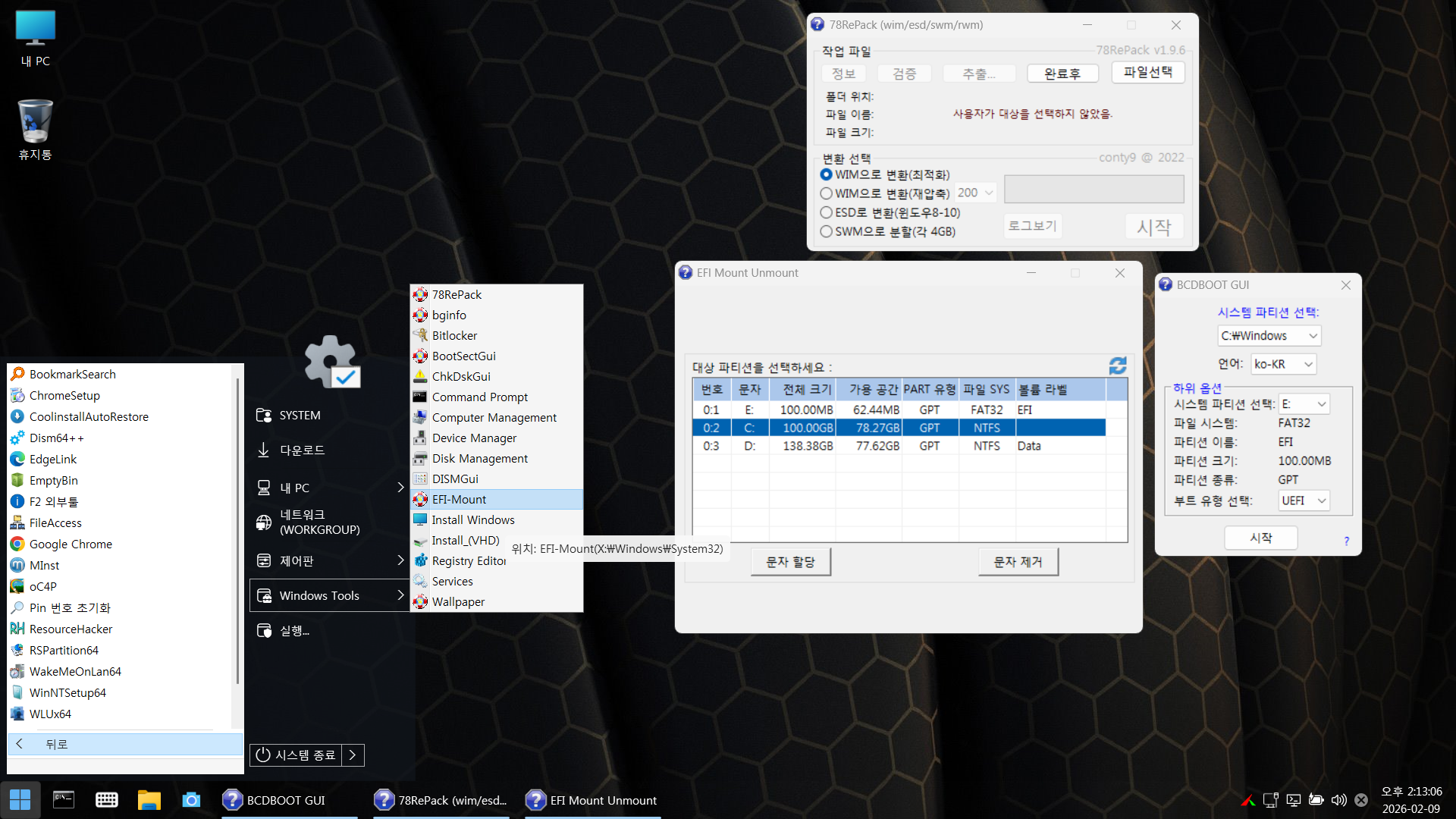Screen dimensions: 1456x819
Task: Click the 문자 할당 button
Action: point(790,562)
